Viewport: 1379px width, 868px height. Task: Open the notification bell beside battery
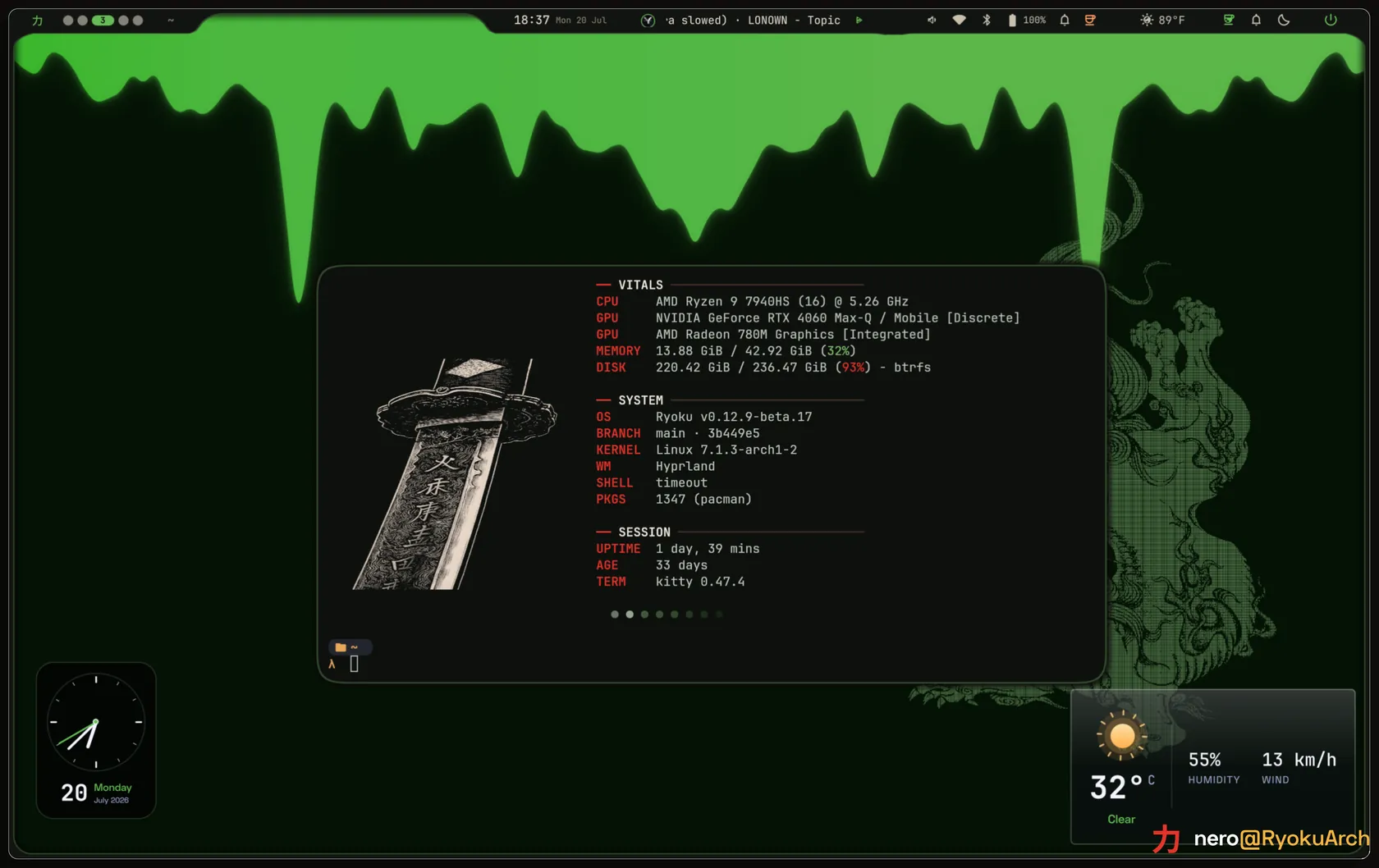click(1065, 21)
